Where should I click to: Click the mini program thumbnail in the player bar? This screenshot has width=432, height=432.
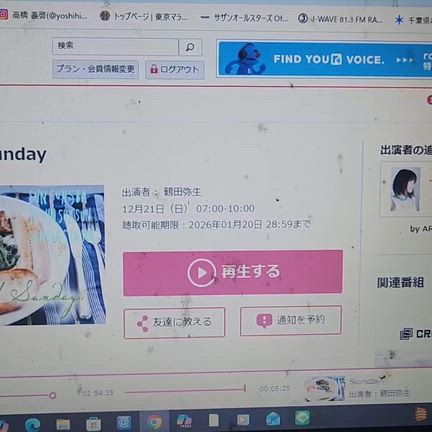point(325,388)
